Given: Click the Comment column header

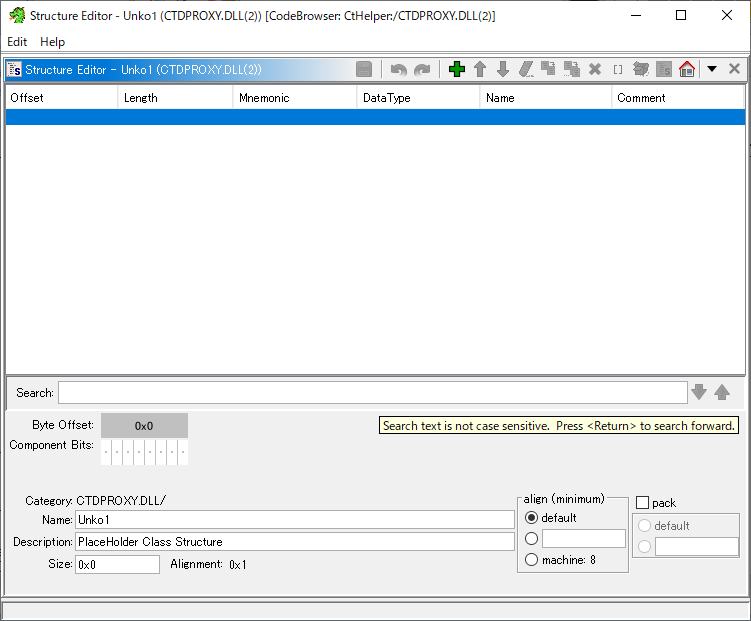Looking at the screenshot, I should coord(678,98).
